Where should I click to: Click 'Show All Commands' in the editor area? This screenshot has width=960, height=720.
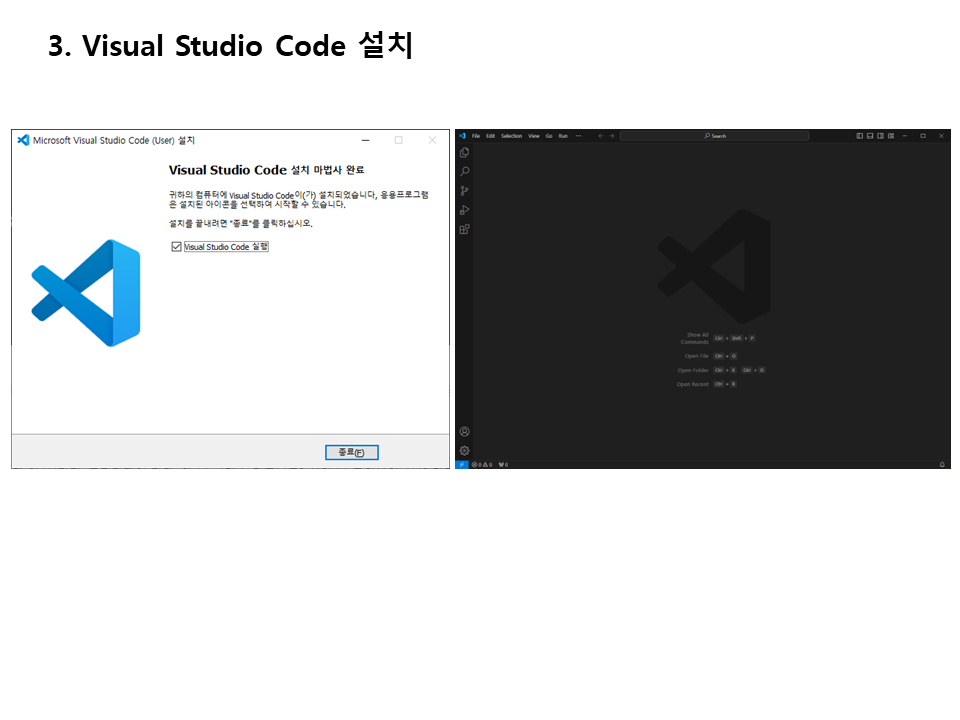click(x=695, y=338)
